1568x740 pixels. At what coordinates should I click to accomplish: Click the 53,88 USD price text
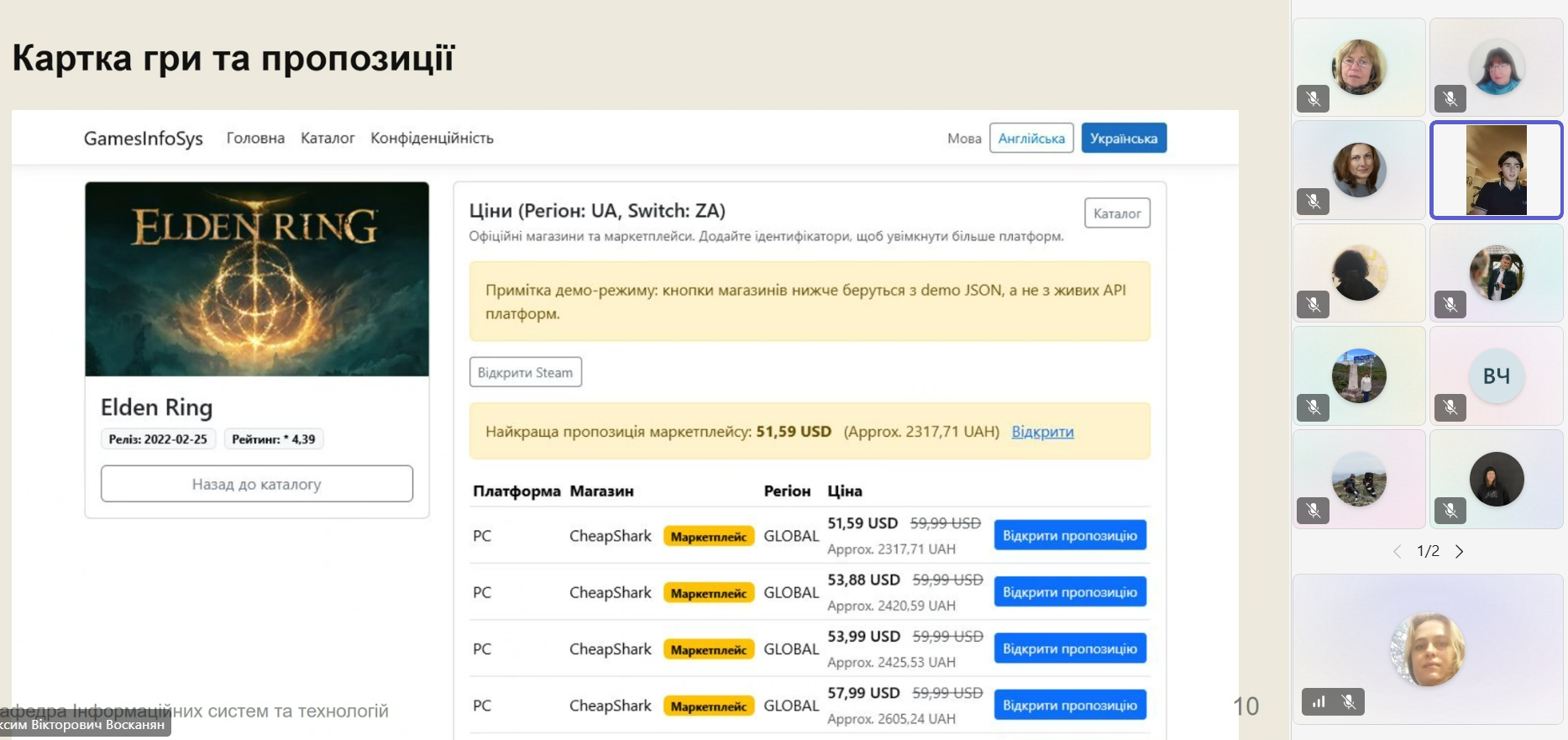click(863, 580)
